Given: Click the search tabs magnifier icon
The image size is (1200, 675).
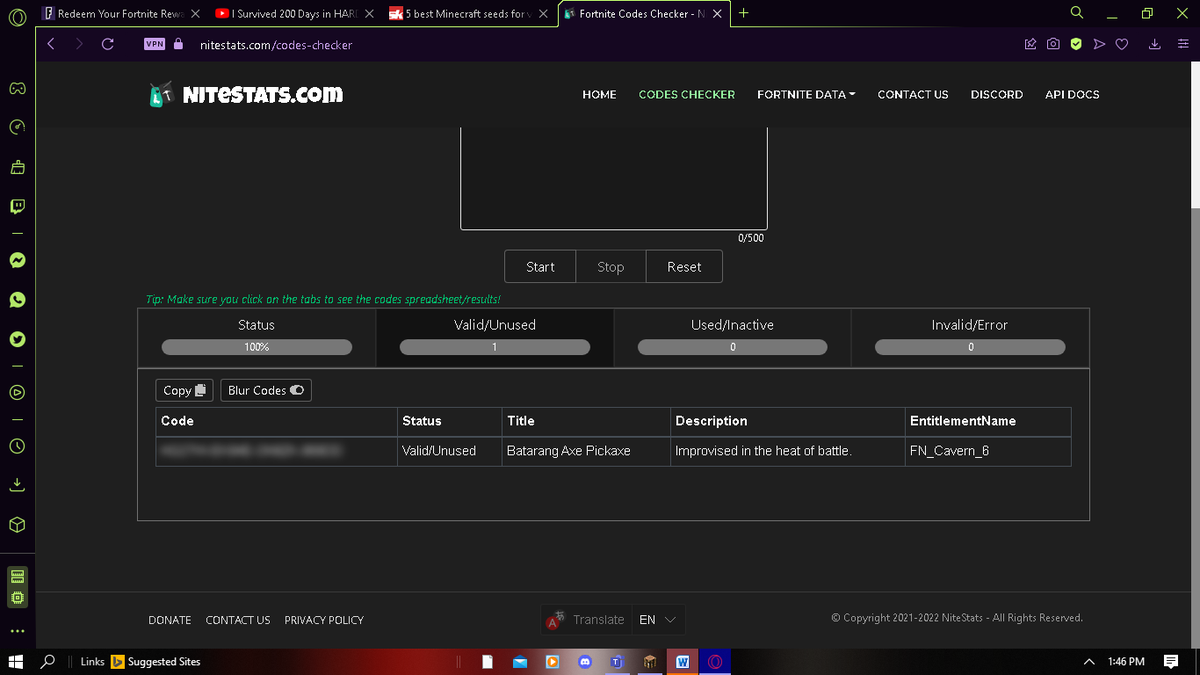Looking at the screenshot, I should (1076, 13).
